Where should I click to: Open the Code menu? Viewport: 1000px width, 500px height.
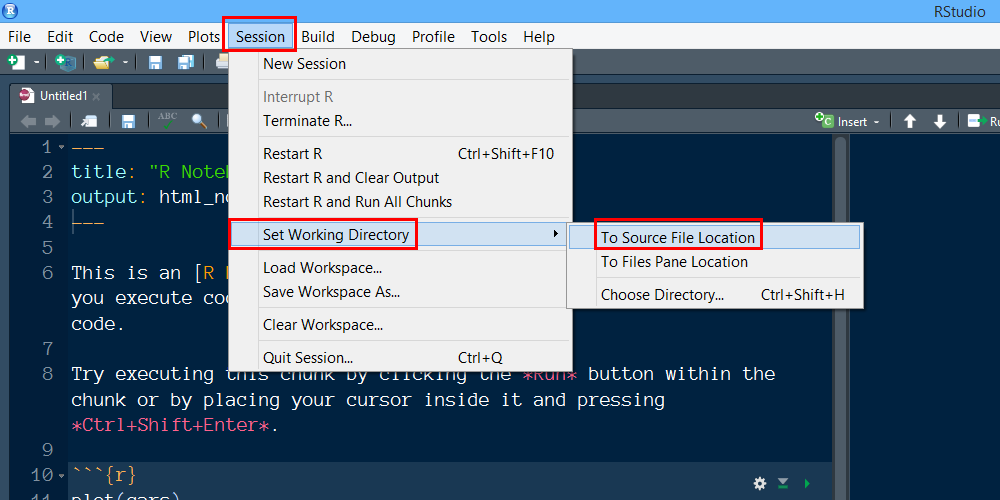(x=107, y=36)
